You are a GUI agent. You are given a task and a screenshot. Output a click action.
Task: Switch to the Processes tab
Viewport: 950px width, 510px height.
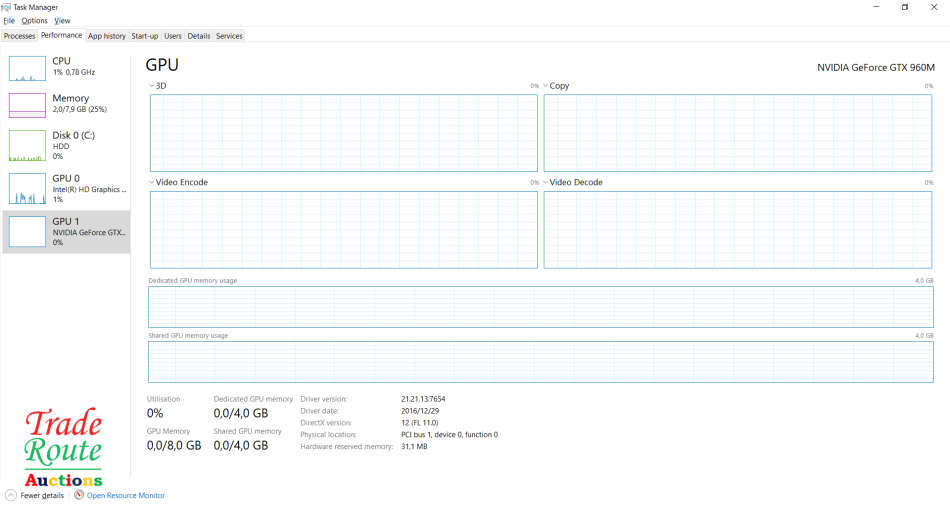click(19, 36)
